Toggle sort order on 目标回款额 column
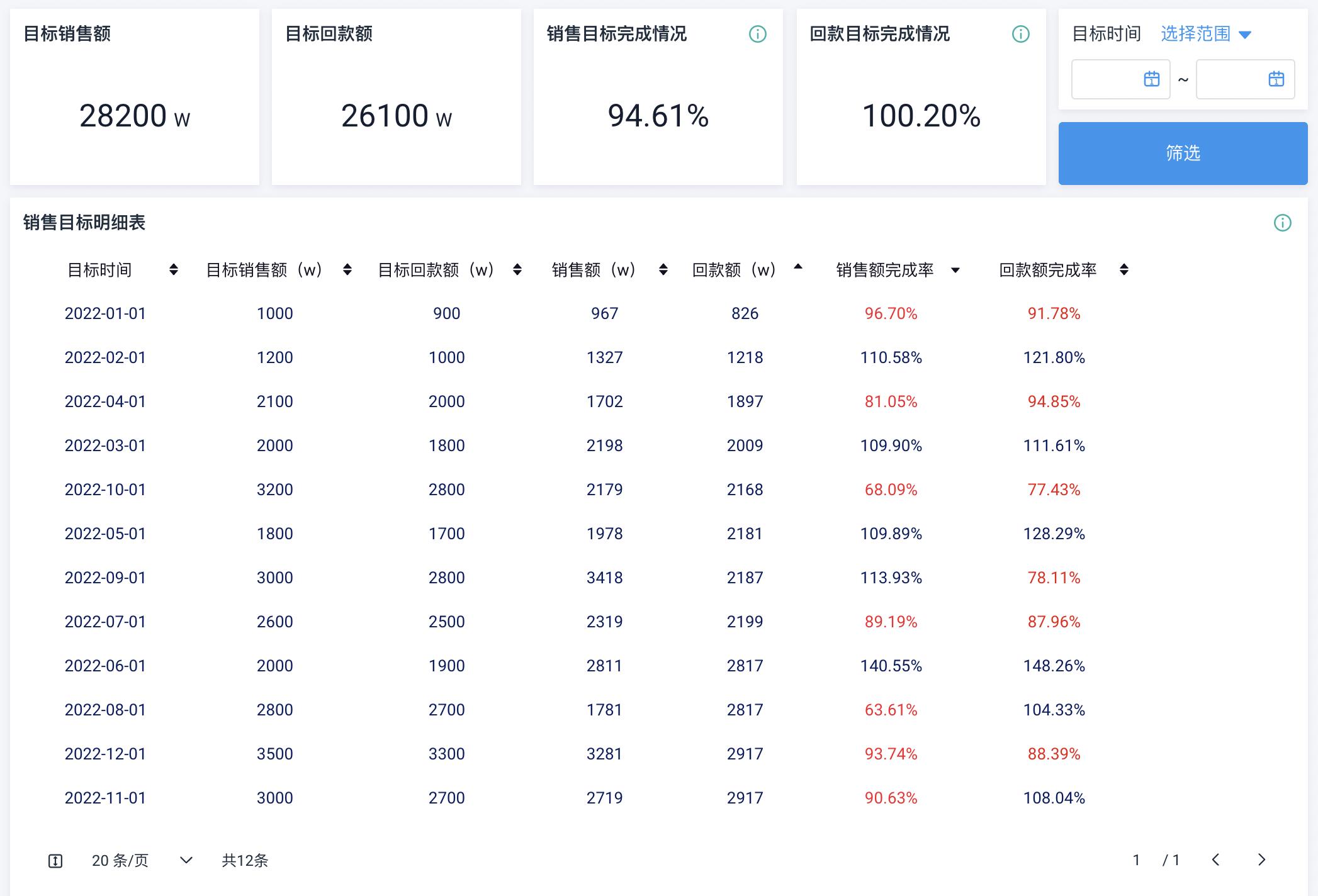This screenshot has height=896, width=1318. click(x=517, y=270)
